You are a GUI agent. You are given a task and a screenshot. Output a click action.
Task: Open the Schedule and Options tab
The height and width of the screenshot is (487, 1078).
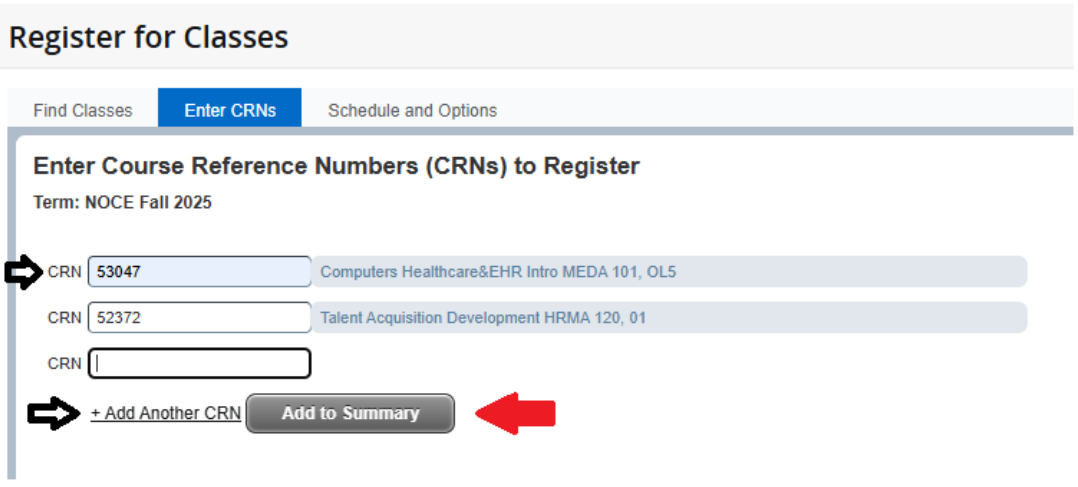tap(412, 110)
